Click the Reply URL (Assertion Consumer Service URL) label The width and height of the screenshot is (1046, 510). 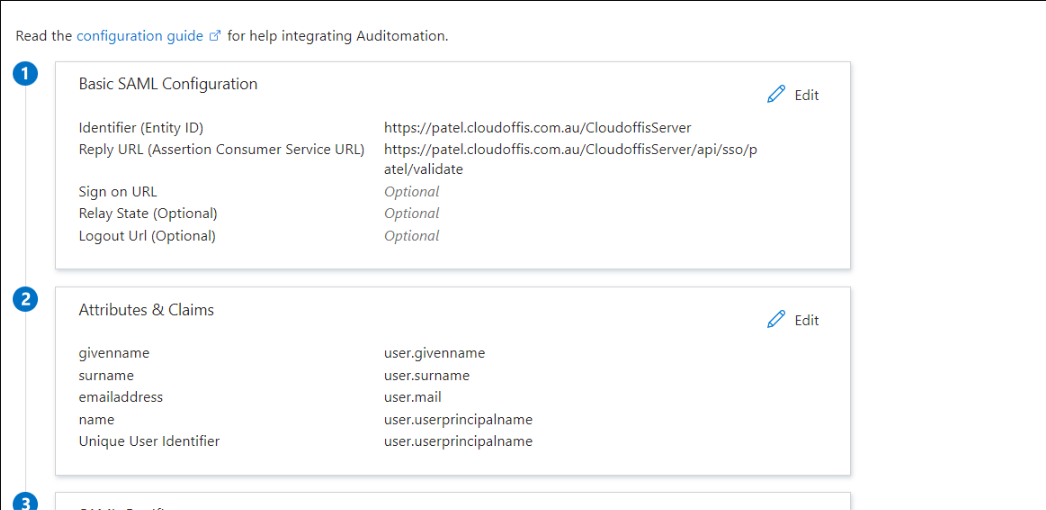pos(221,150)
